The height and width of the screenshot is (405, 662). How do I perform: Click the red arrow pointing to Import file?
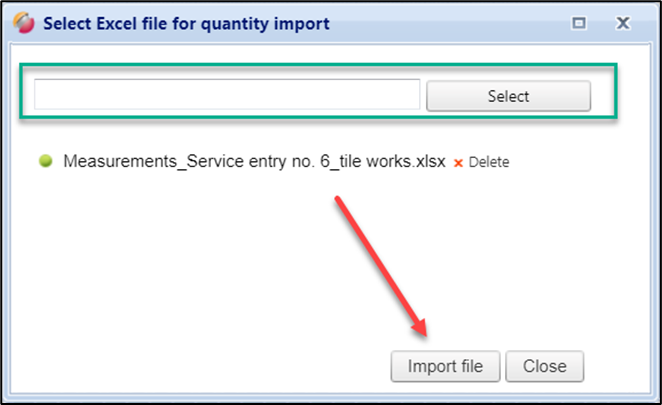coord(381,263)
